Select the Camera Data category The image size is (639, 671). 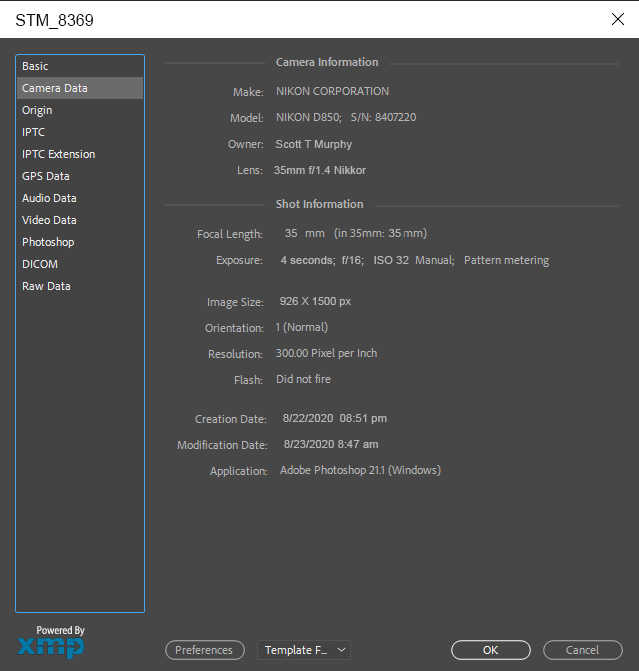[54, 88]
